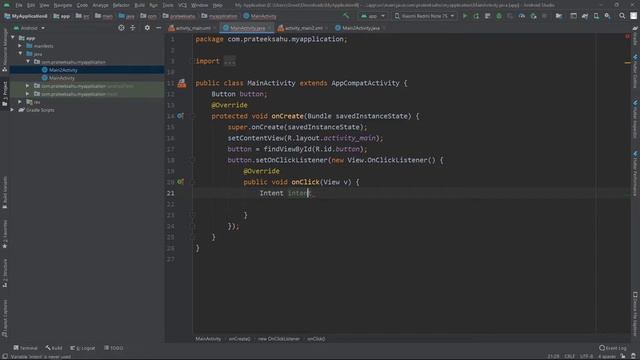Switch to the Main2Activity.java editor tab
The image size is (640, 360).
click(x=360, y=28)
